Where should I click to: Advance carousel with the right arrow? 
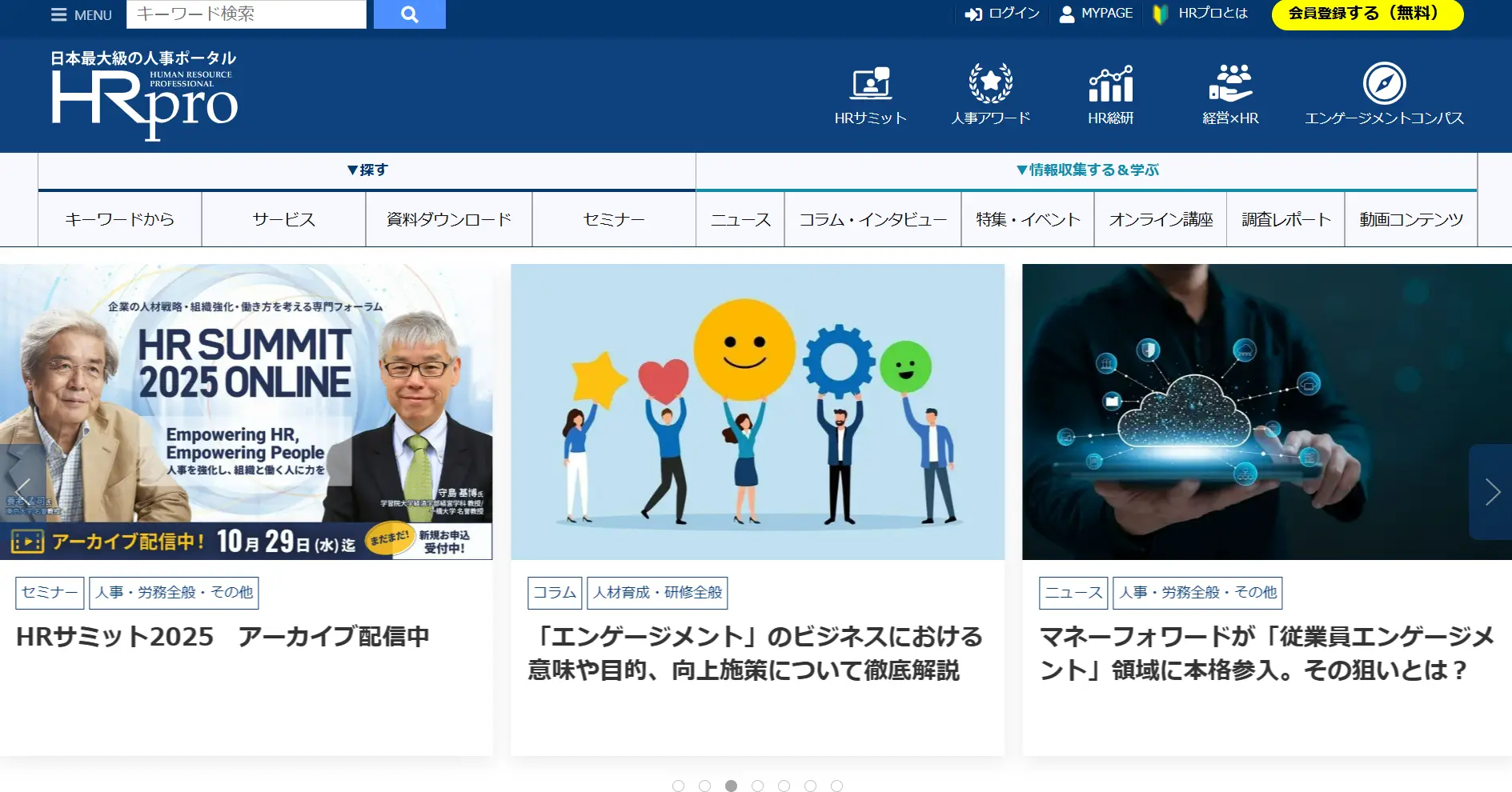click(x=1492, y=492)
